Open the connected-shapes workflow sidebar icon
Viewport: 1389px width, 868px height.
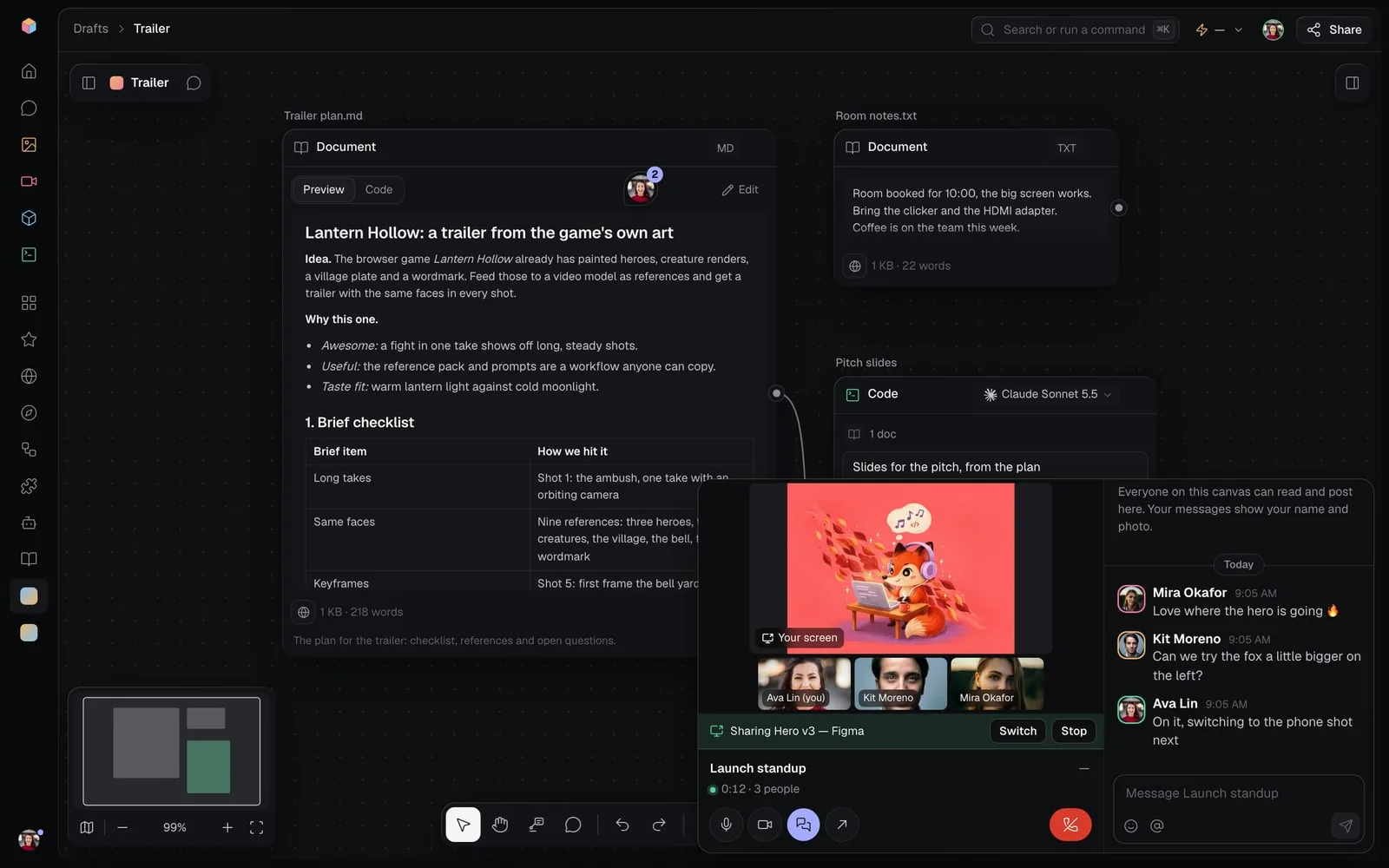tap(29, 450)
